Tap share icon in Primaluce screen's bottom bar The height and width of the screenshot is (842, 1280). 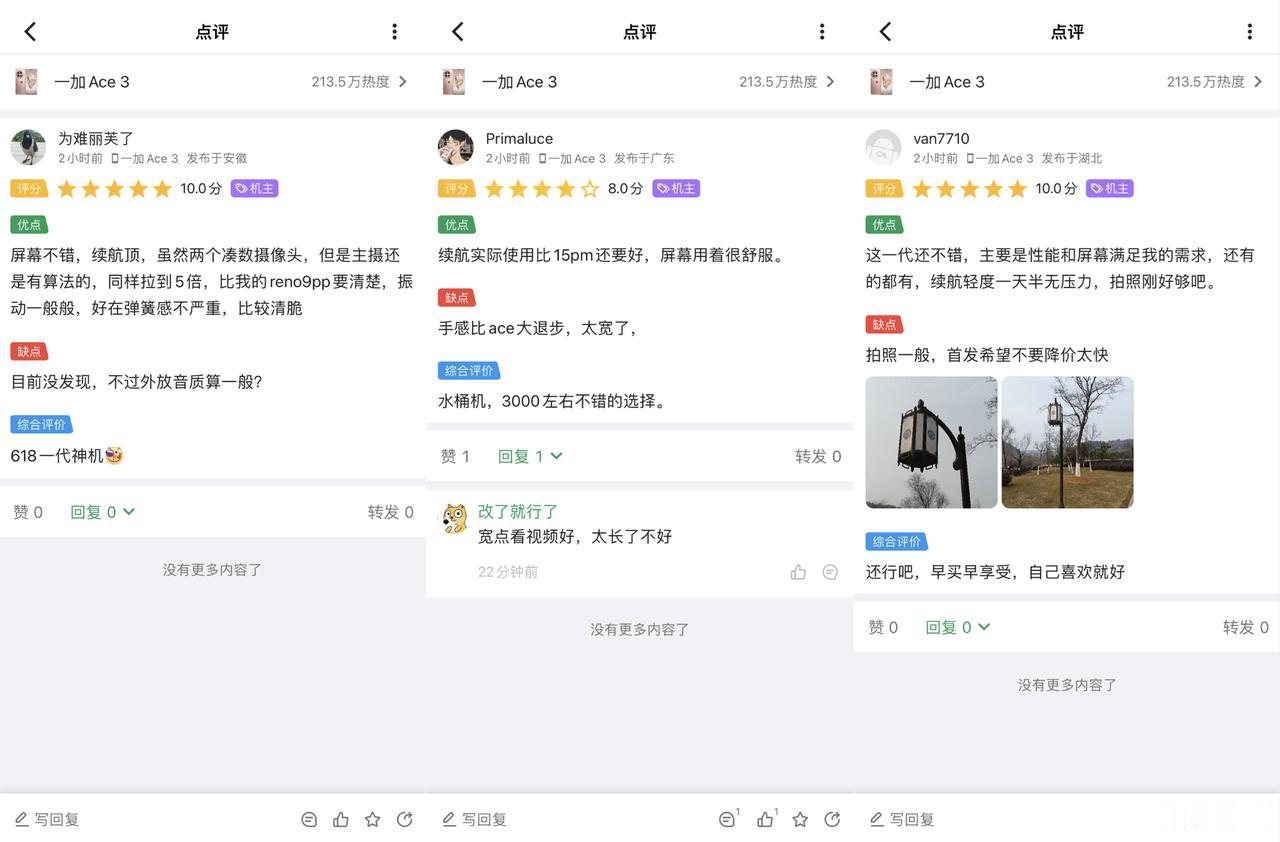pyautogui.click(x=832, y=820)
